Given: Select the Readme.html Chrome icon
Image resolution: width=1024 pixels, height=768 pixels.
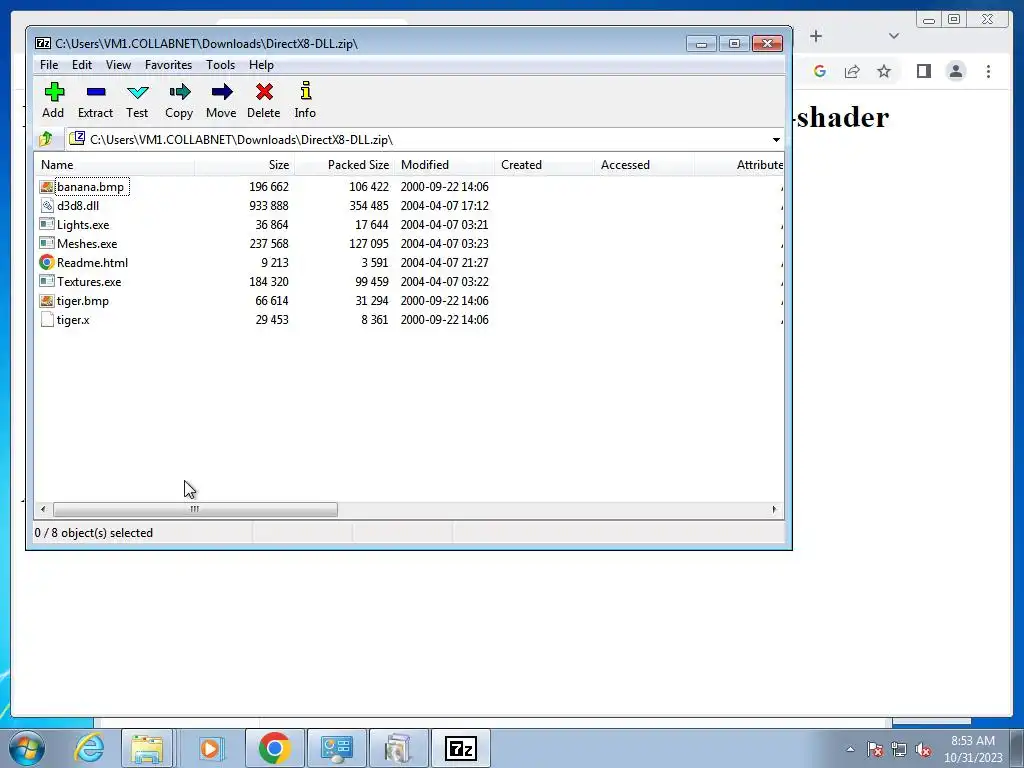Looking at the screenshot, I should point(46,263).
